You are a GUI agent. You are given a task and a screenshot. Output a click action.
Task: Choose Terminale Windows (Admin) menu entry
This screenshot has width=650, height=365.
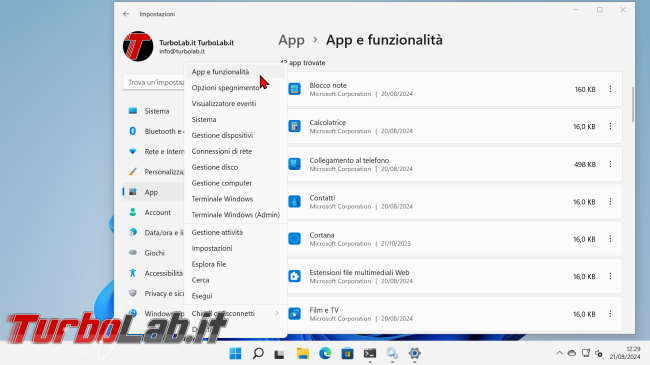pyautogui.click(x=235, y=215)
